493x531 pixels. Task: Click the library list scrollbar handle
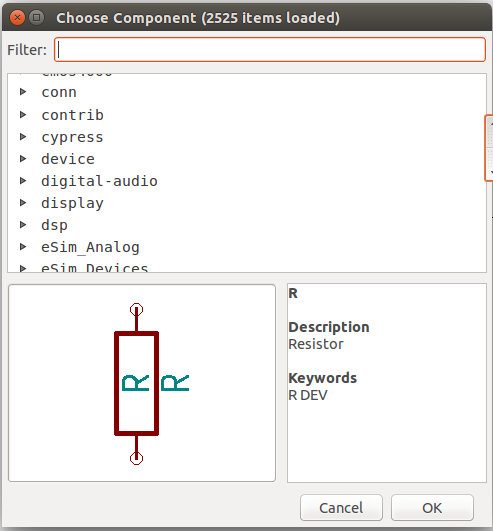tap(489, 148)
